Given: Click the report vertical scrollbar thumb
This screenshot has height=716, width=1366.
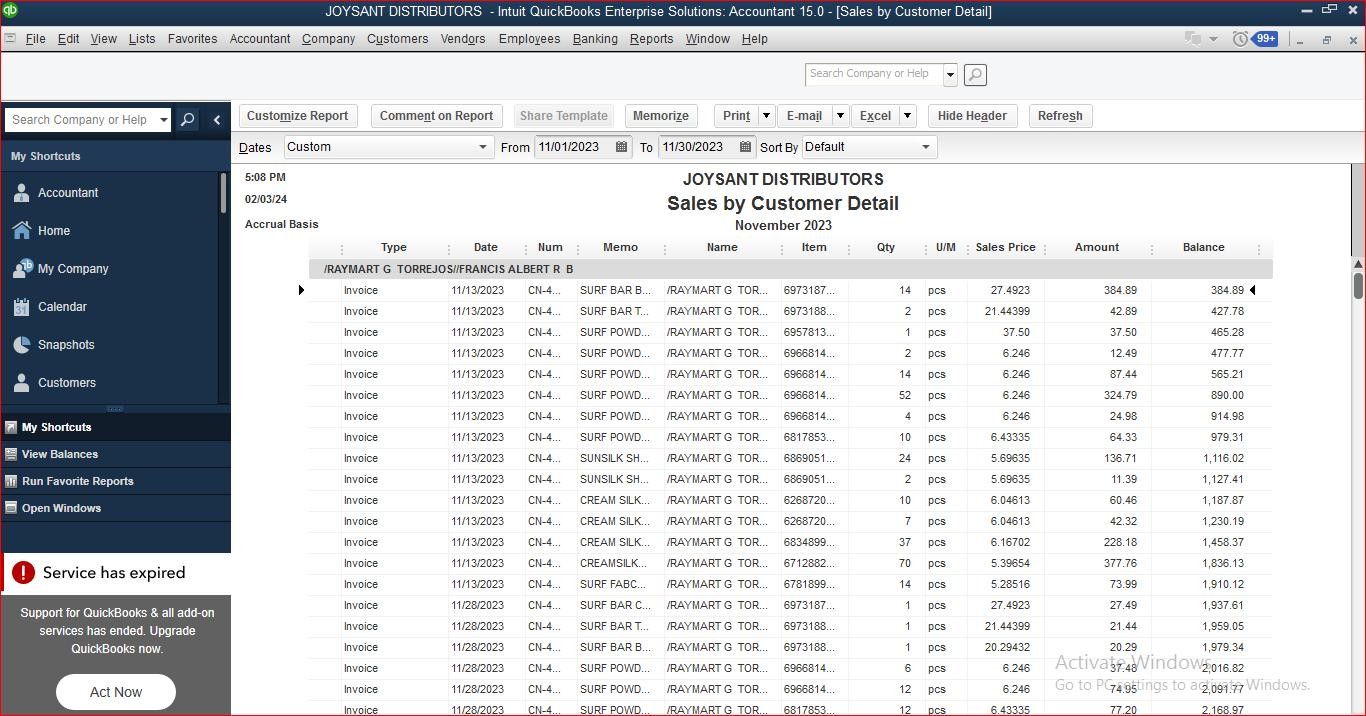Looking at the screenshot, I should [x=1358, y=285].
